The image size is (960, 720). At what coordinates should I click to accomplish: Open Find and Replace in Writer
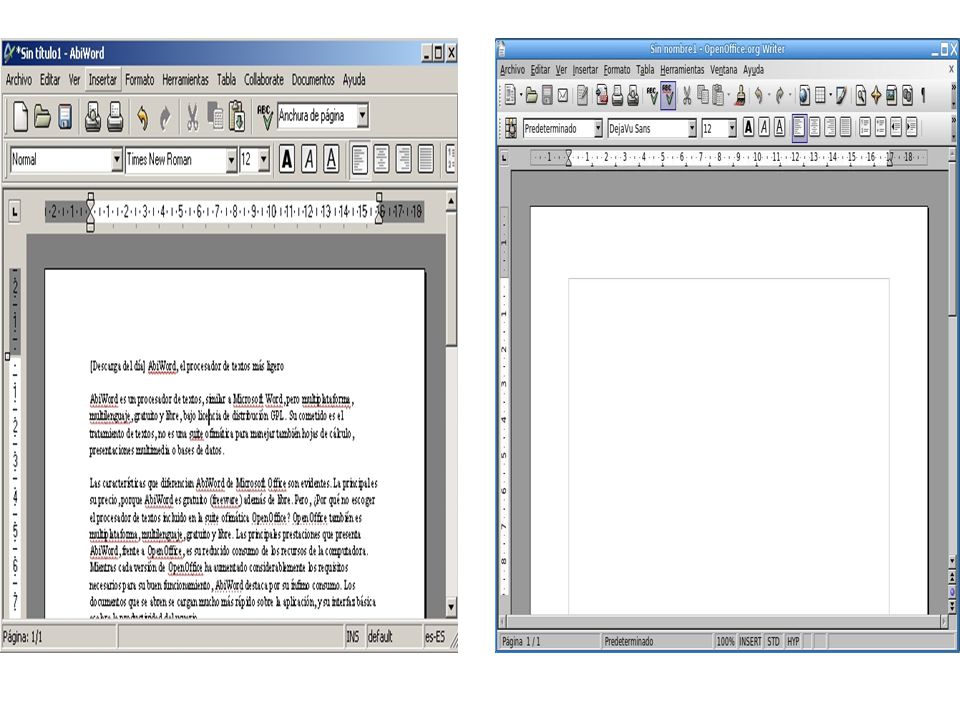[861, 95]
